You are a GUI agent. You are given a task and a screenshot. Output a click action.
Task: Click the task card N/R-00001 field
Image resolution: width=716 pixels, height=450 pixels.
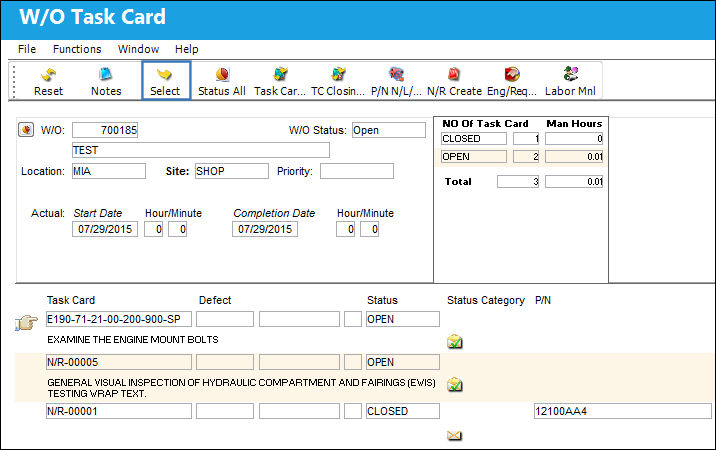[119, 411]
